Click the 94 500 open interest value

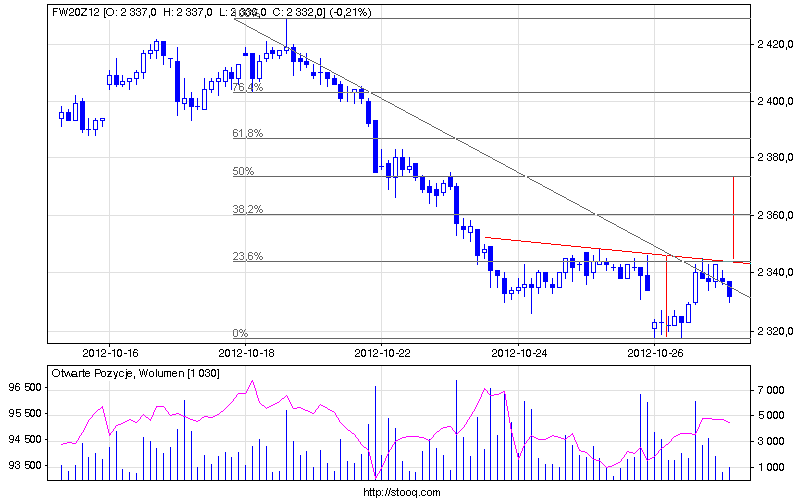coord(25,440)
